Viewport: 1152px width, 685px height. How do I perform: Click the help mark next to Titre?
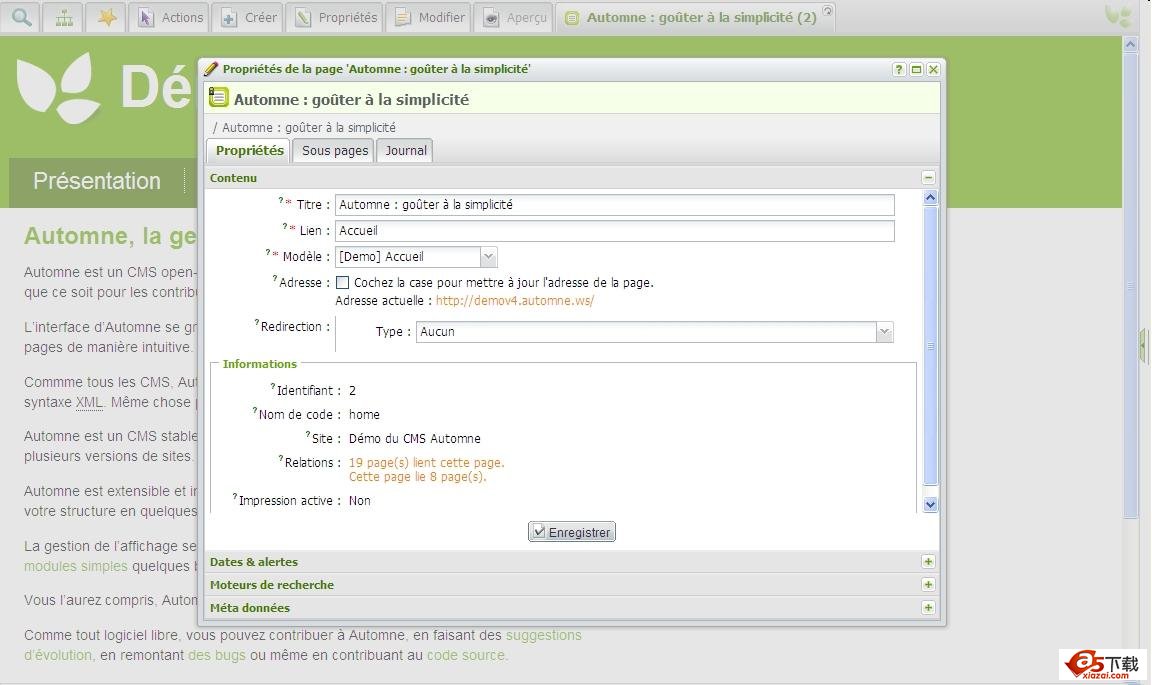(x=281, y=200)
